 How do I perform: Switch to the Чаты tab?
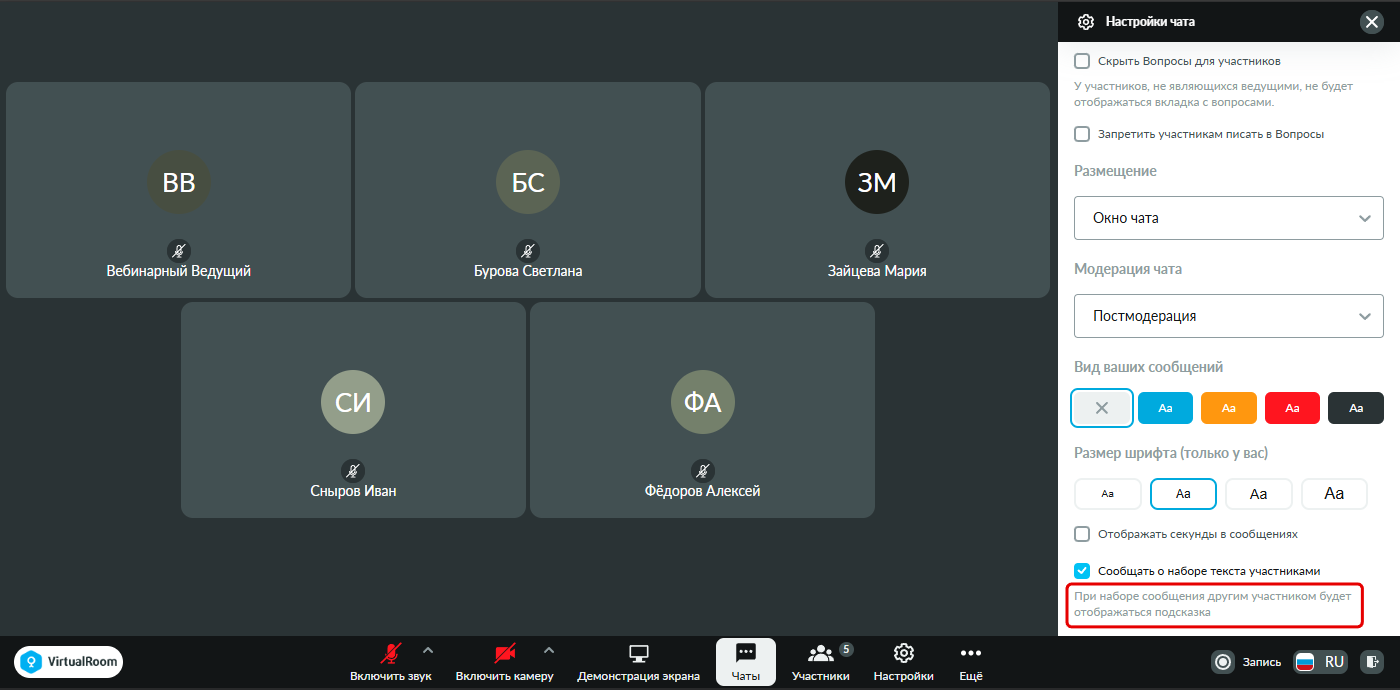click(746, 662)
